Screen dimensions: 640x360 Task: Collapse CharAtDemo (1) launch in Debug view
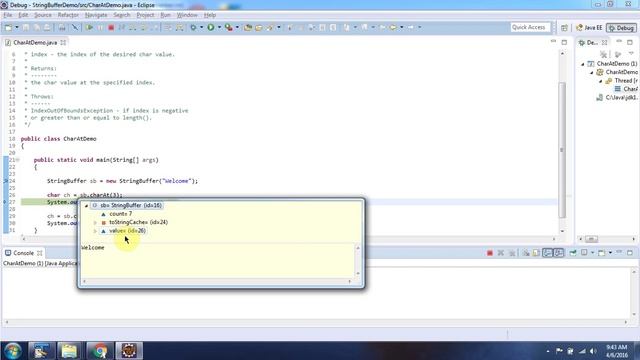pos(583,64)
